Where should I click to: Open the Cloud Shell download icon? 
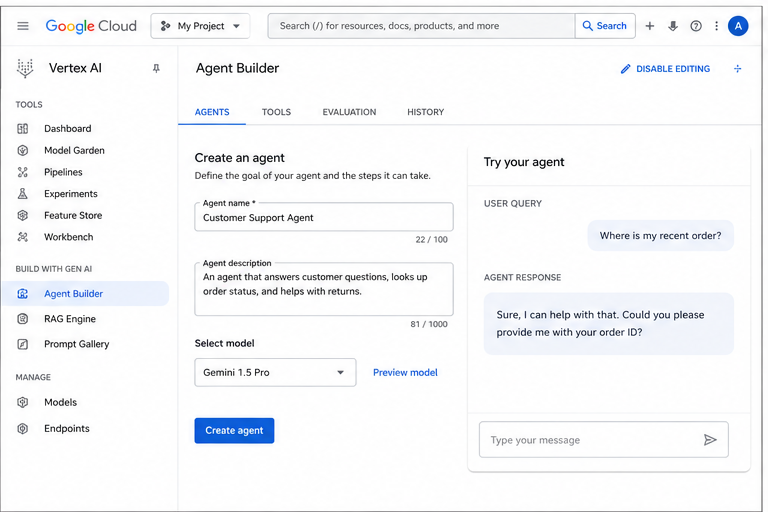[673, 26]
